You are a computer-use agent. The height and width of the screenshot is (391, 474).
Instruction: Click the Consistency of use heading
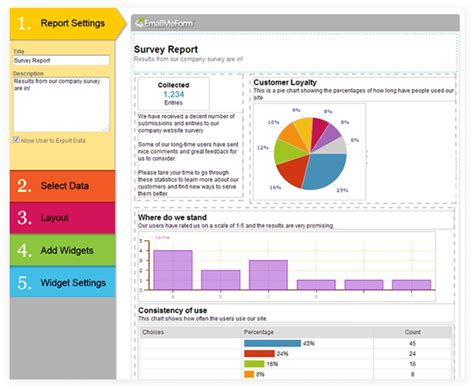(172, 310)
